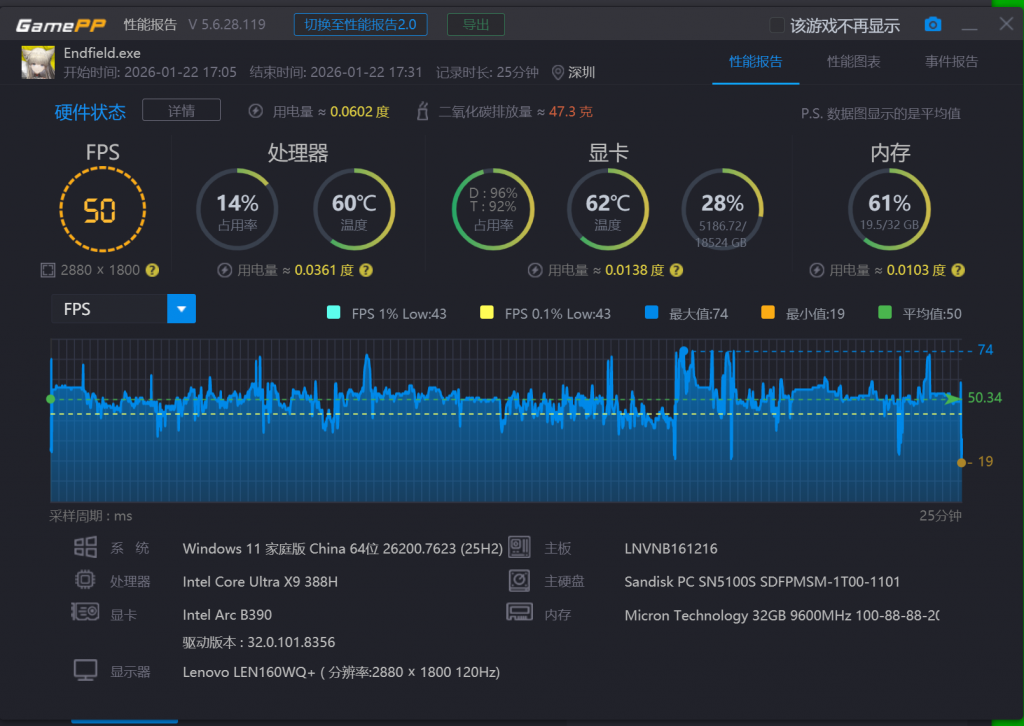This screenshot has height=726, width=1024.
Task: Click help icon next to GPU power usage
Action: click(677, 270)
